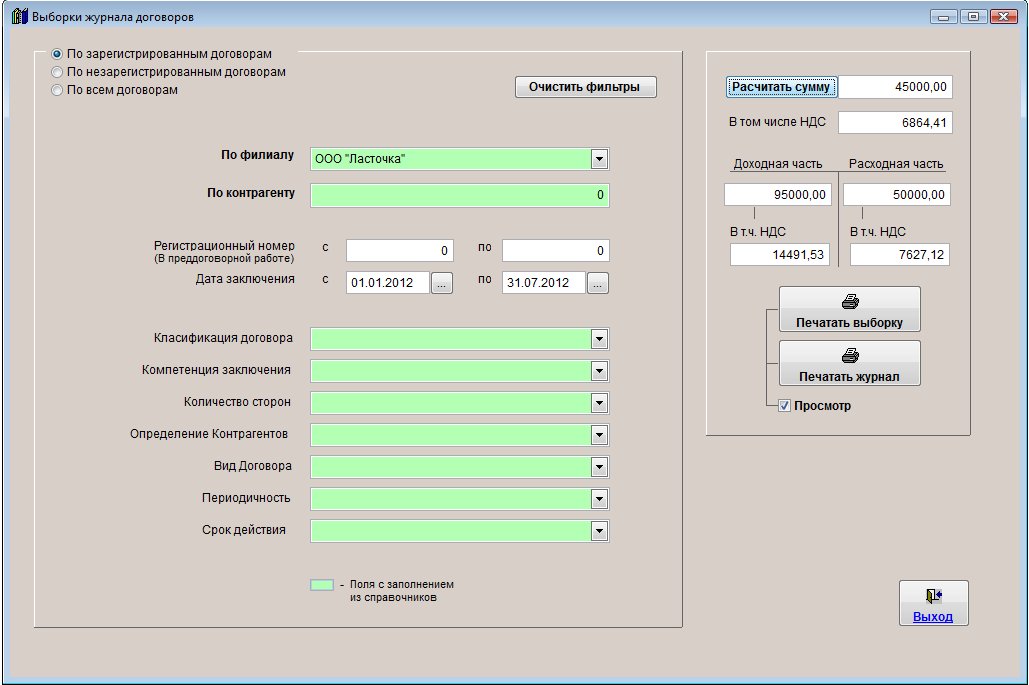Screen dimensions: 1029x685
Task: Click the Регистрационный номер 'с' field
Action: pos(399,250)
